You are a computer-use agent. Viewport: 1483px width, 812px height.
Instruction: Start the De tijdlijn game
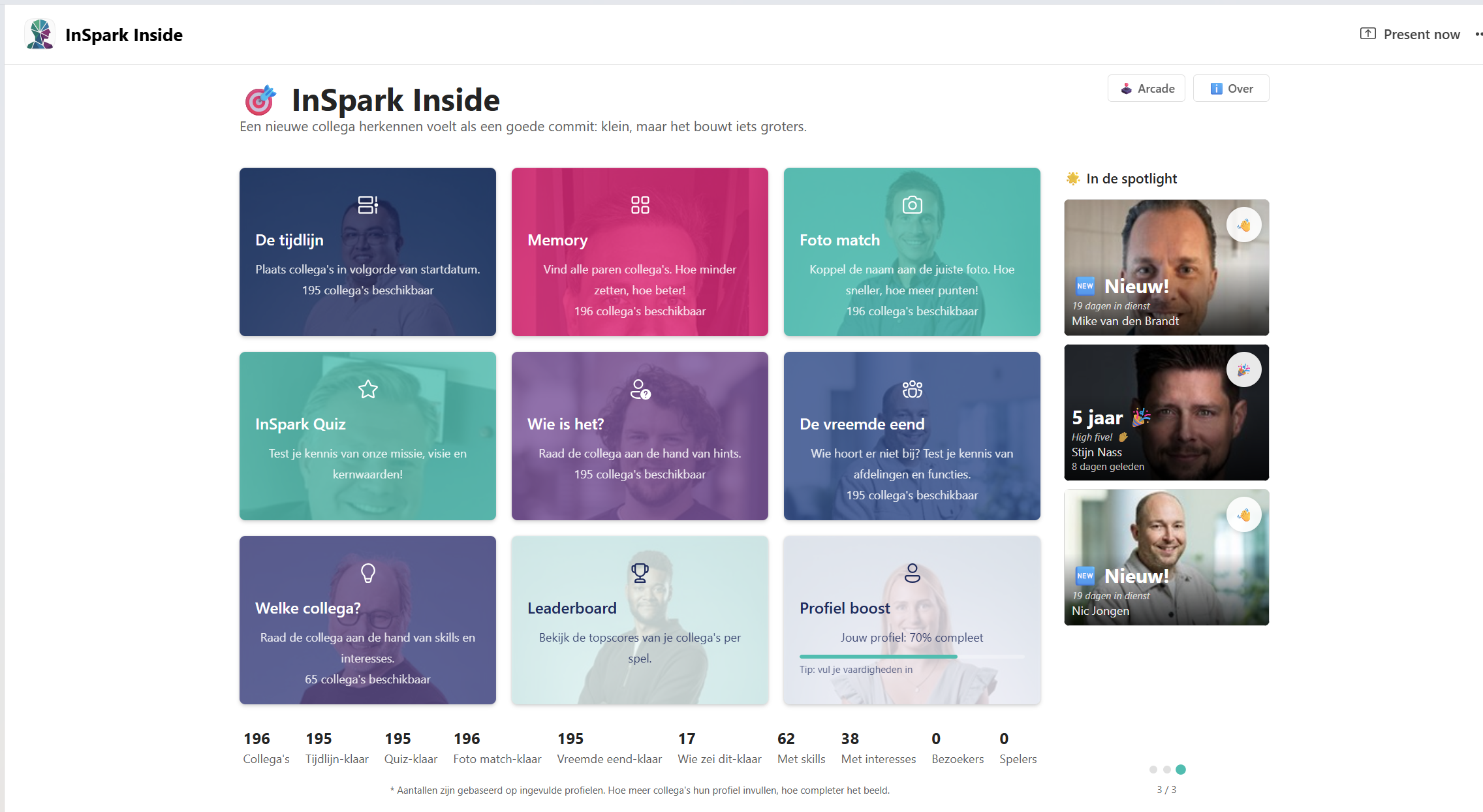tap(367, 252)
